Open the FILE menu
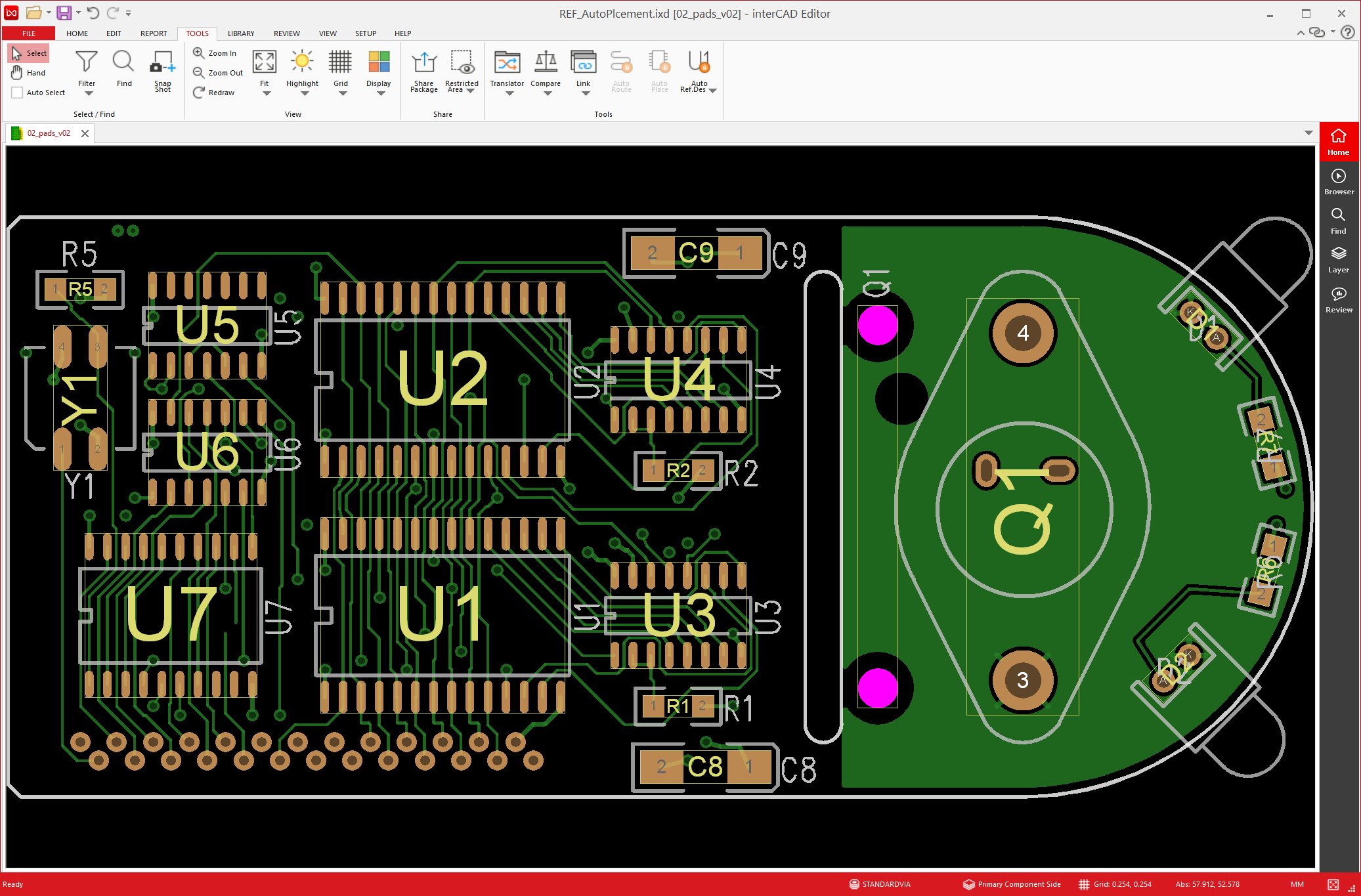The width and height of the screenshot is (1361, 896). (x=29, y=33)
